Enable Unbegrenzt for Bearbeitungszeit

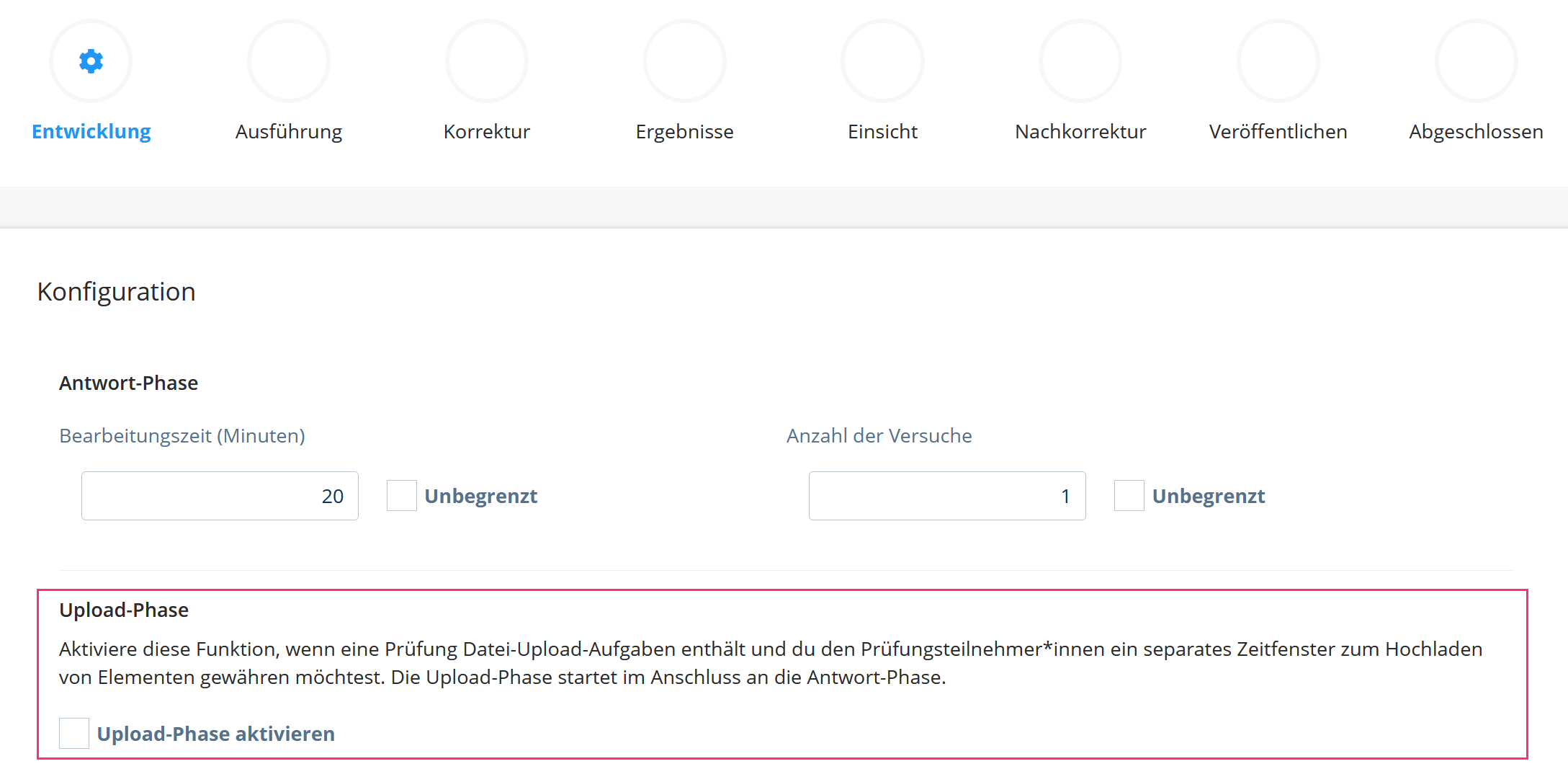coord(402,495)
